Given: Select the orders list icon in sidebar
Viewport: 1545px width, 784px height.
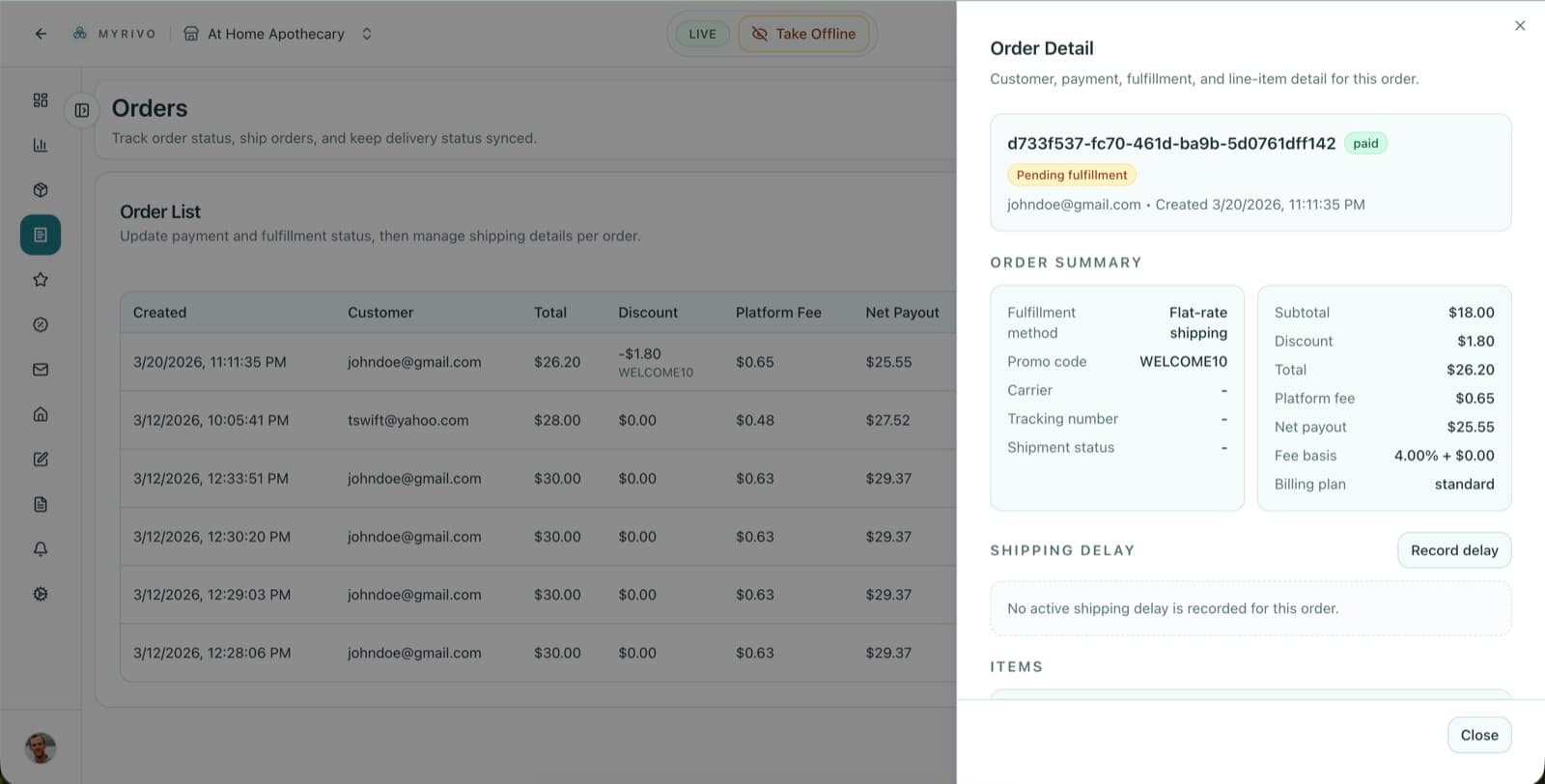Looking at the screenshot, I should [x=41, y=235].
